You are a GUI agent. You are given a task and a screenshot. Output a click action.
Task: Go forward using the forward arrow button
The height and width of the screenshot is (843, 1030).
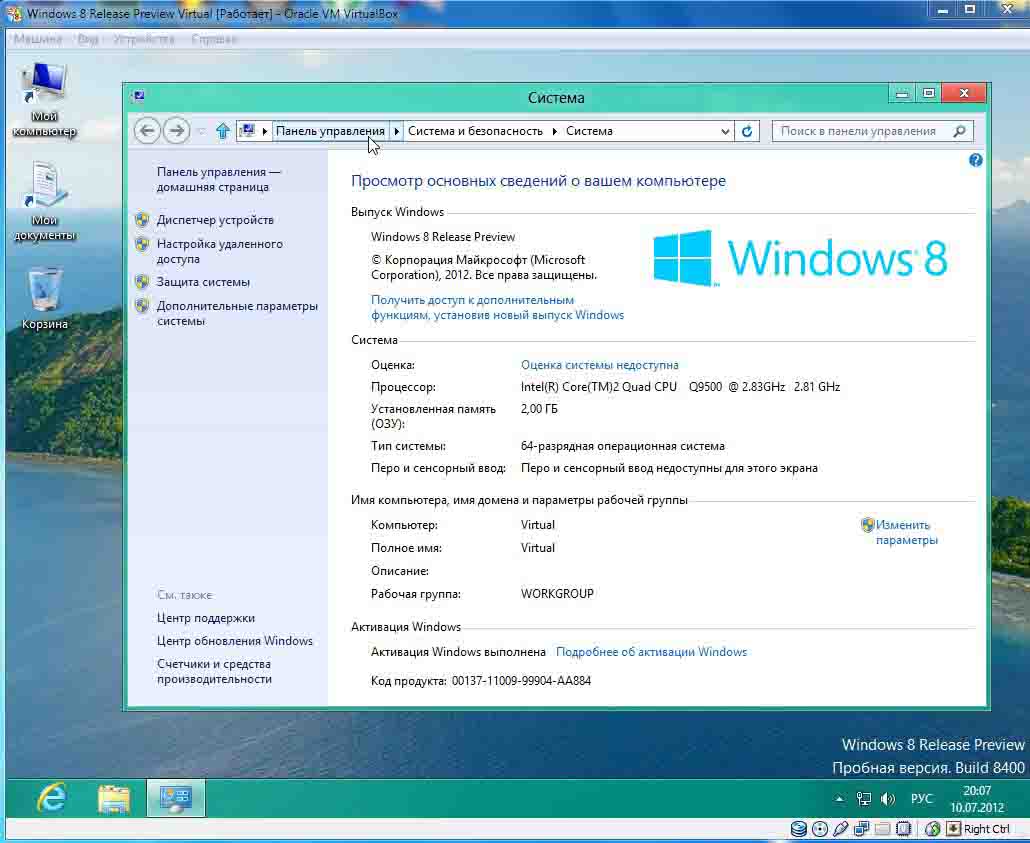coord(176,131)
